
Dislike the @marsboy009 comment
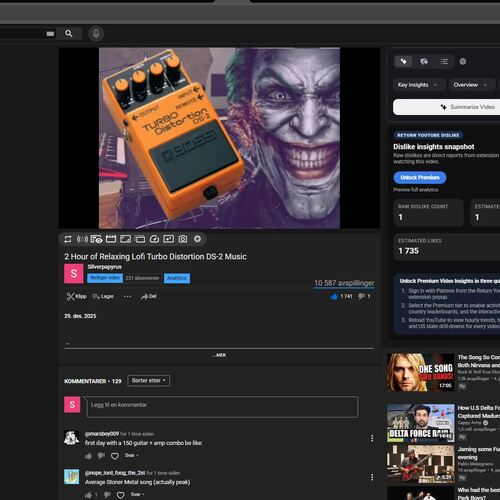click(x=101, y=456)
